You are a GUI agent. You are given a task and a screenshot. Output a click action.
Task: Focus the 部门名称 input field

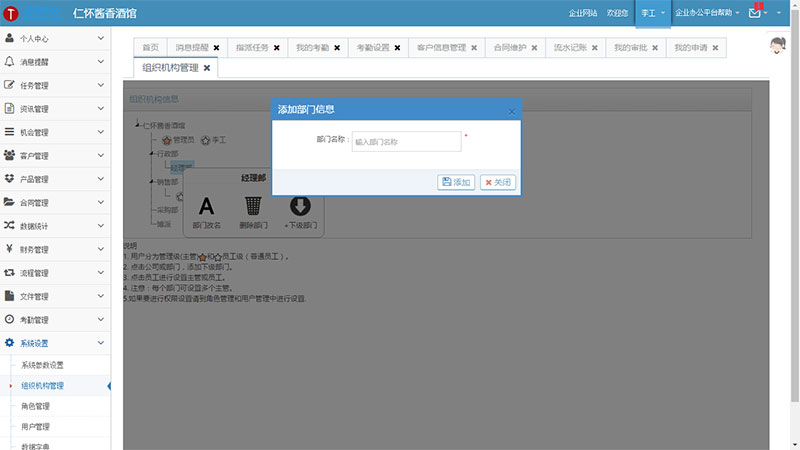click(x=406, y=142)
